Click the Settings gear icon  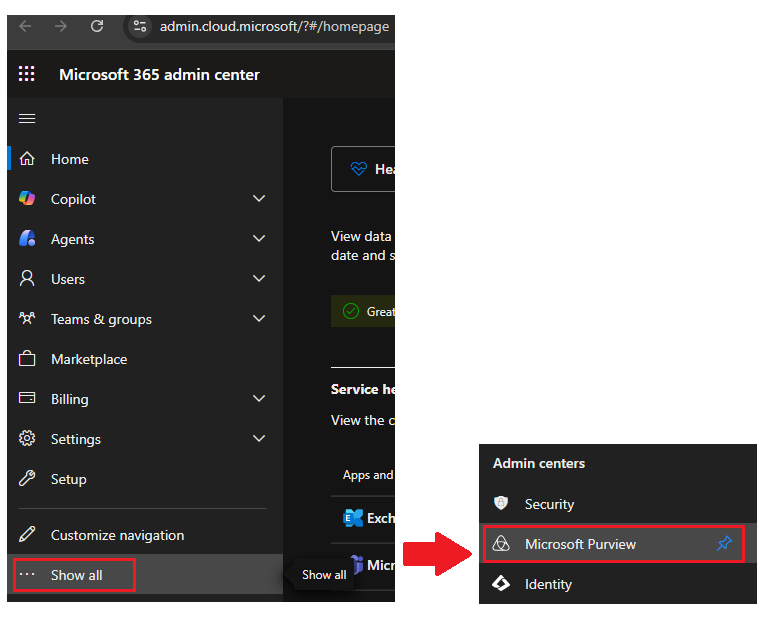pos(27,438)
